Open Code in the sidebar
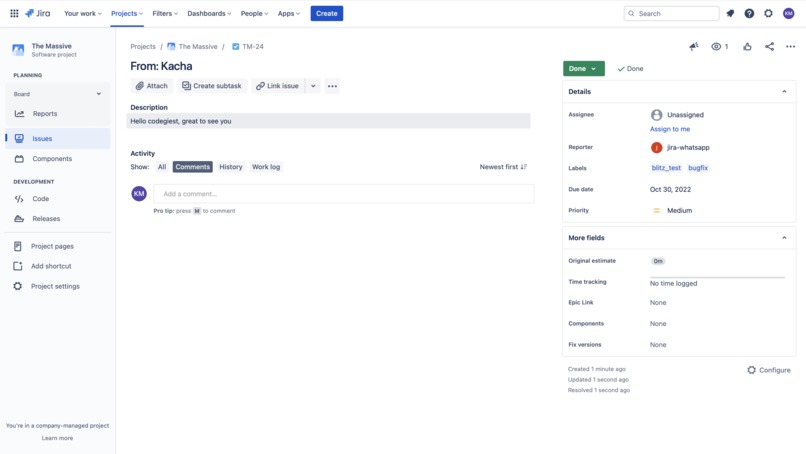The image size is (806, 454). click(58, 199)
